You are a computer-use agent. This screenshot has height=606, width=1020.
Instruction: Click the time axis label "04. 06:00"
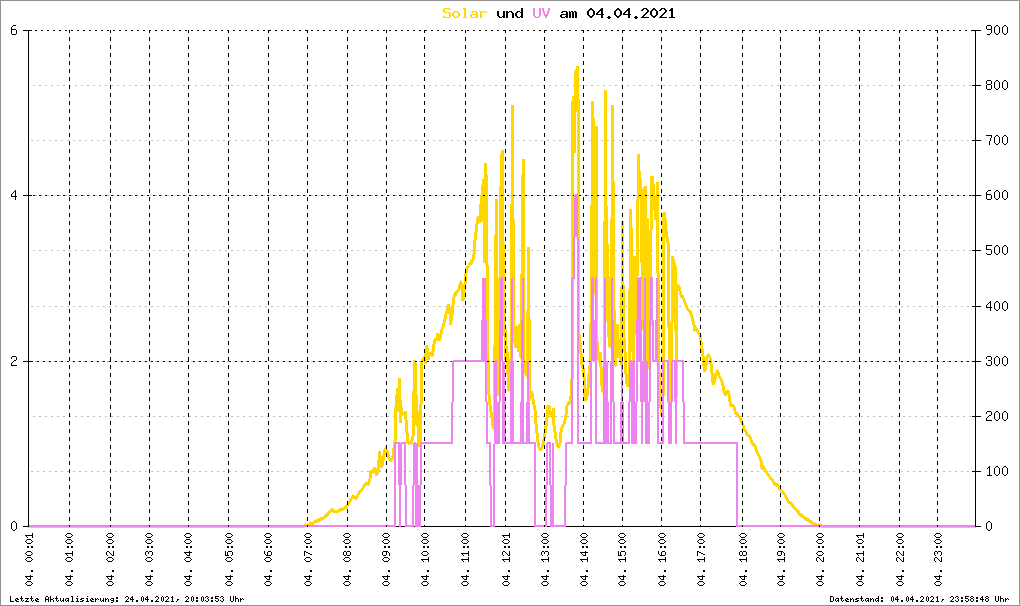(268, 560)
